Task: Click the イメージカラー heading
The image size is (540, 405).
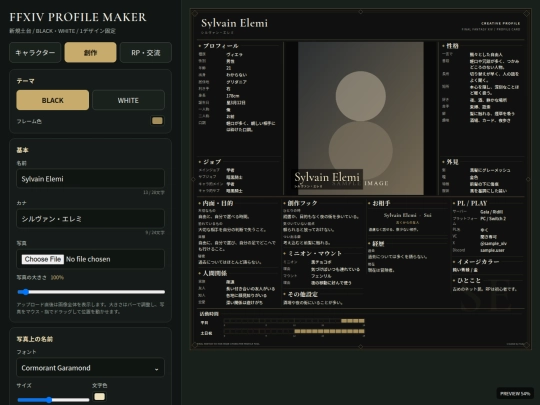Action: (478, 262)
